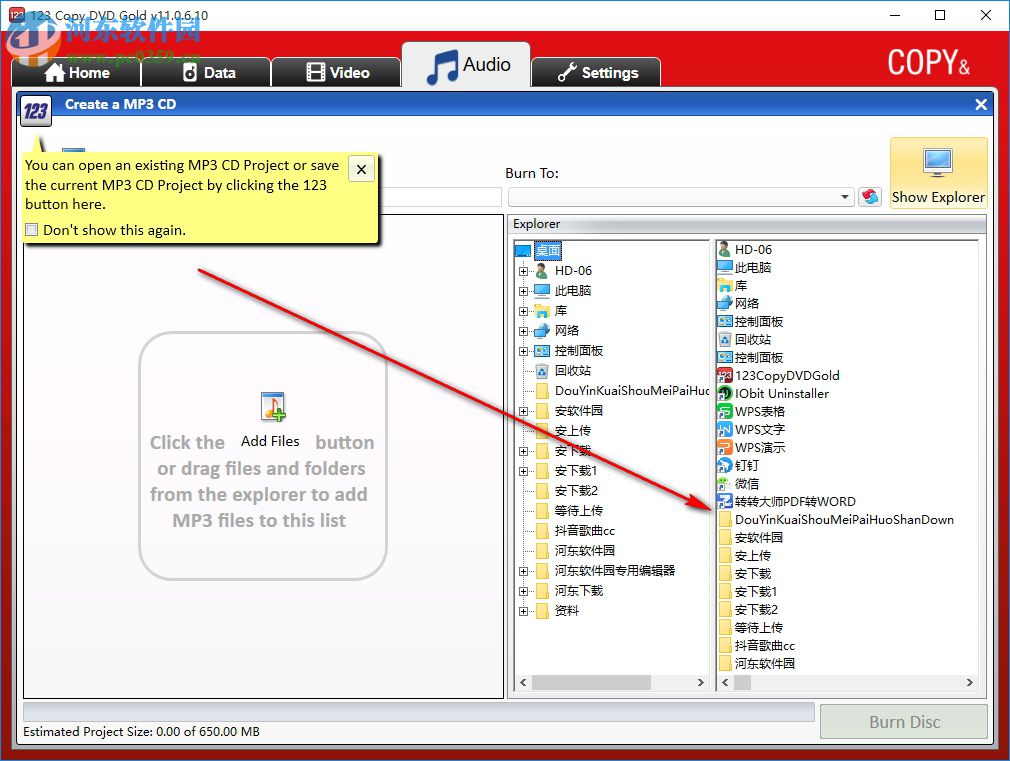Click the 控制面板 icon in tree

click(x=542, y=351)
